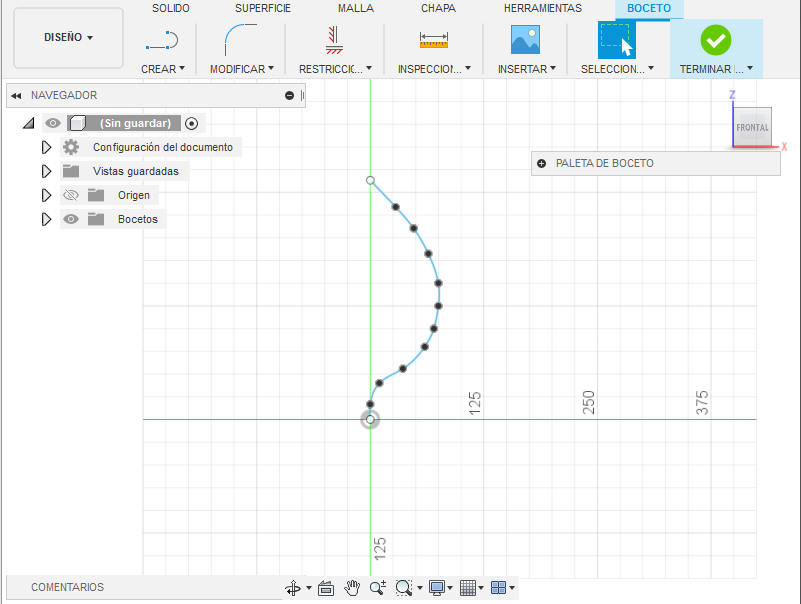
Task: Click the grid and snaps icon
Action: 468,588
